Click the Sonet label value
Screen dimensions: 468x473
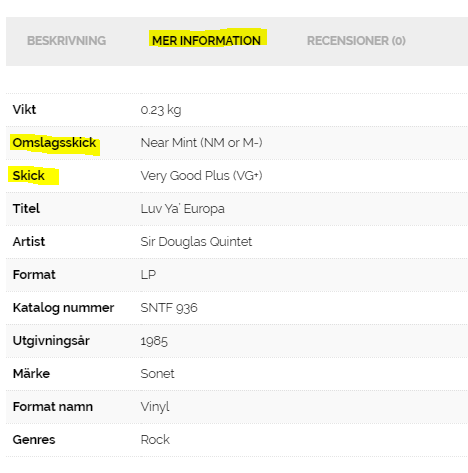157,374
